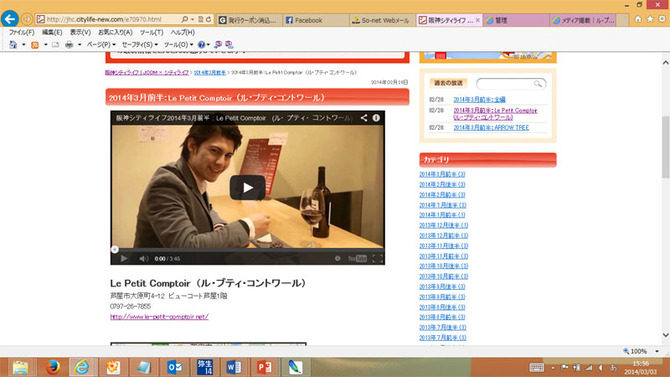
Task: Click the Read mail icon in command bar
Action: point(56,44)
